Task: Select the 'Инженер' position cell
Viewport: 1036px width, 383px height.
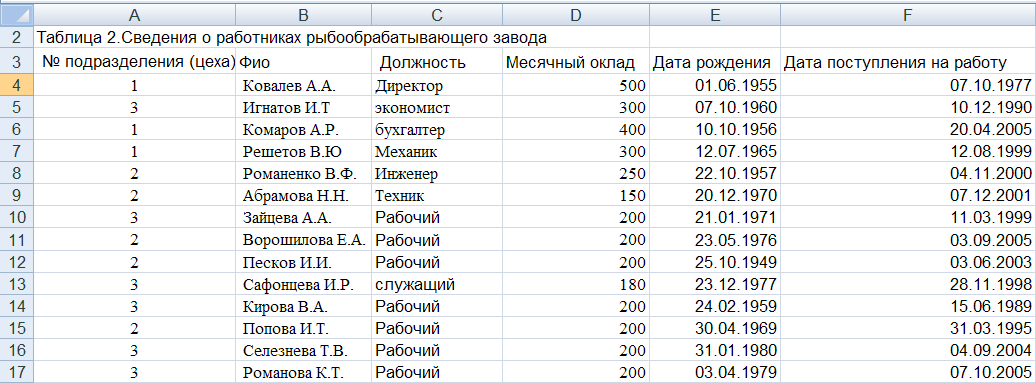Action: click(437, 174)
